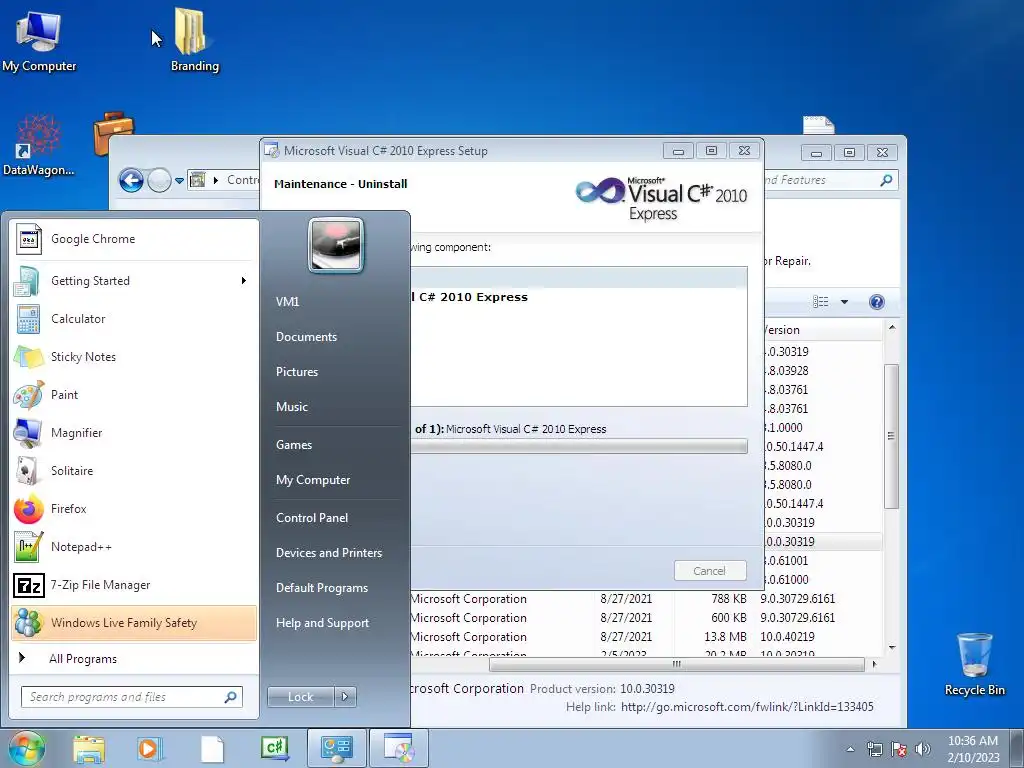The width and height of the screenshot is (1024, 768).
Task: Click the uninstall progress bar
Action: click(579, 446)
